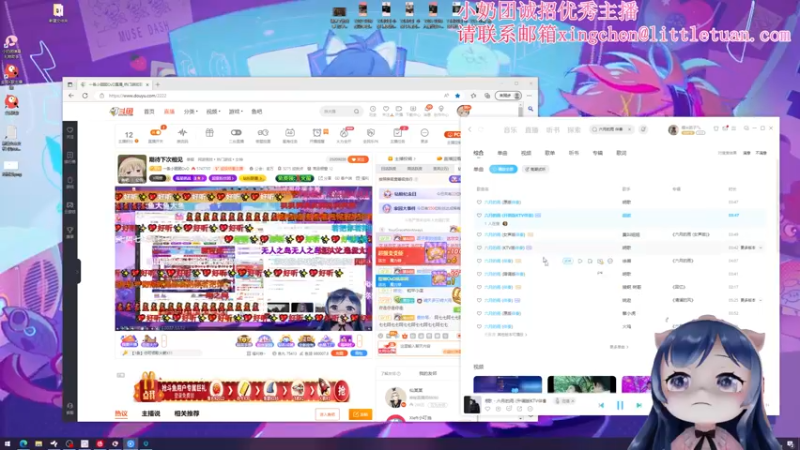Go back in the music player window
Viewport: 800px width, 450px height.
coord(470,130)
